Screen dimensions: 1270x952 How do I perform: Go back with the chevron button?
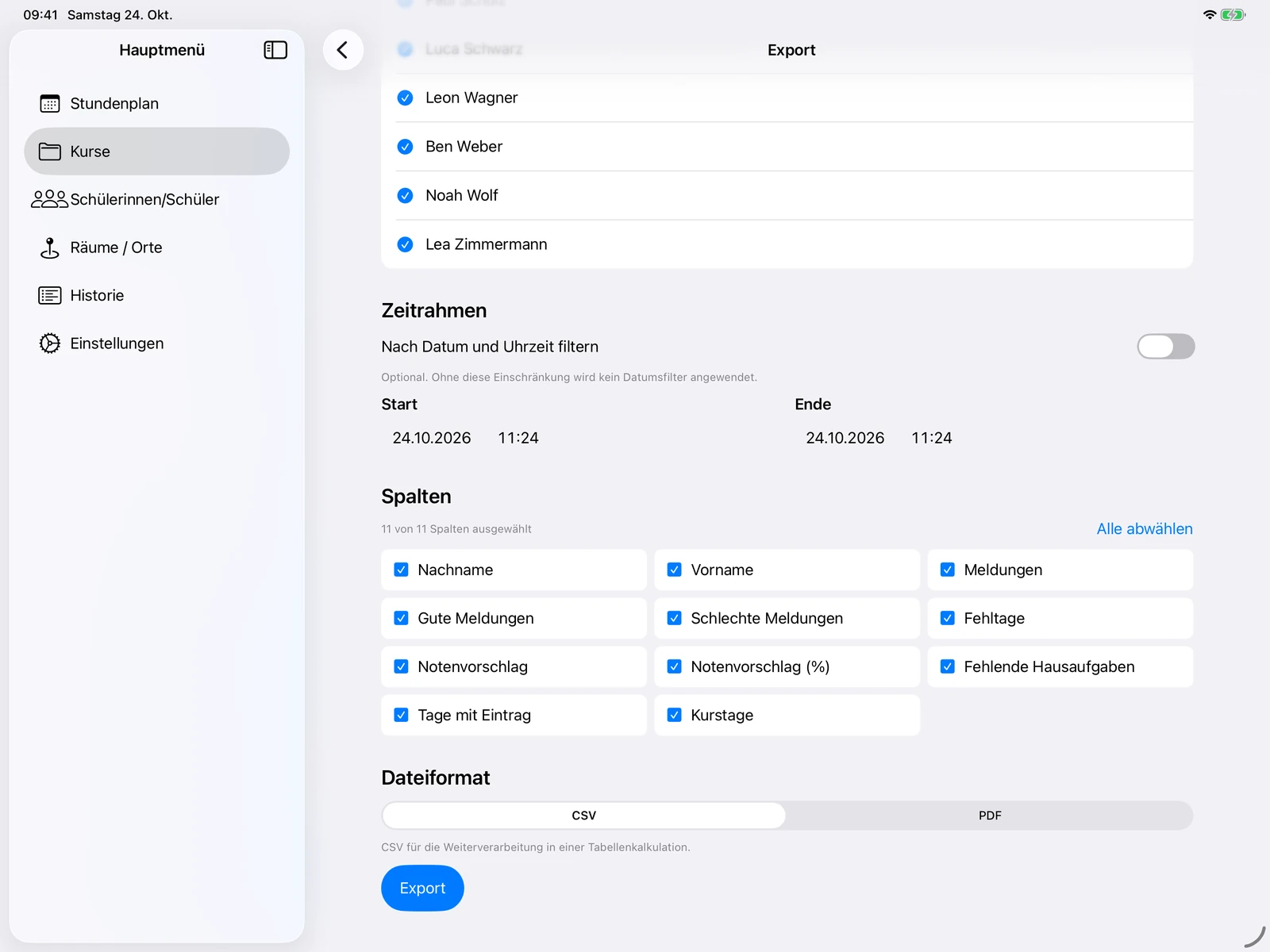tap(343, 50)
